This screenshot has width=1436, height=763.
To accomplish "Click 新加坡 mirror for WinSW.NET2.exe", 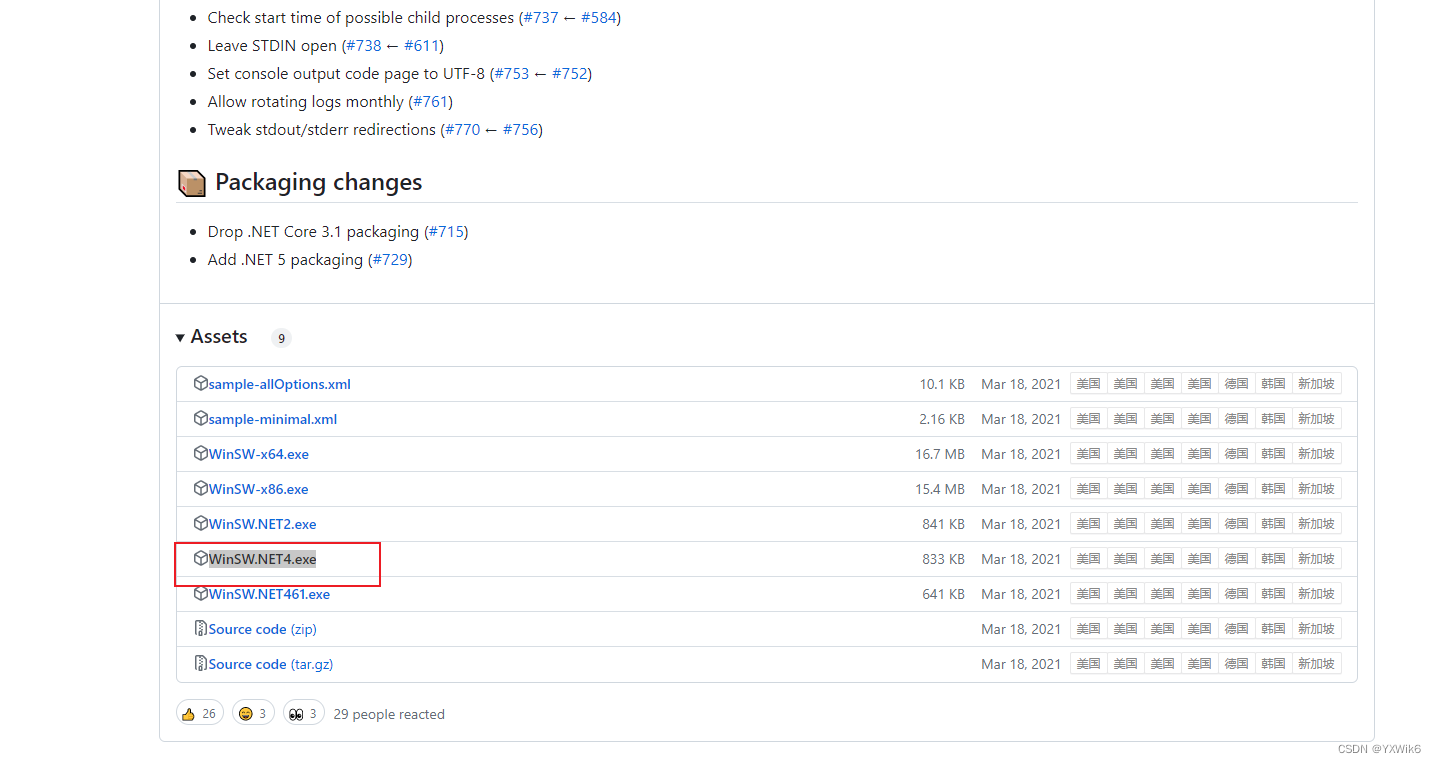I will (1316, 524).
